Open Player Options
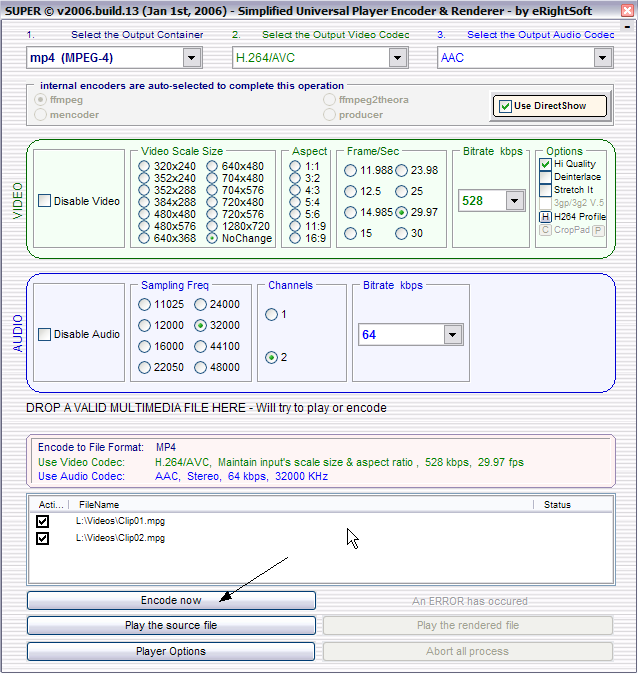638x674 pixels. (171, 651)
